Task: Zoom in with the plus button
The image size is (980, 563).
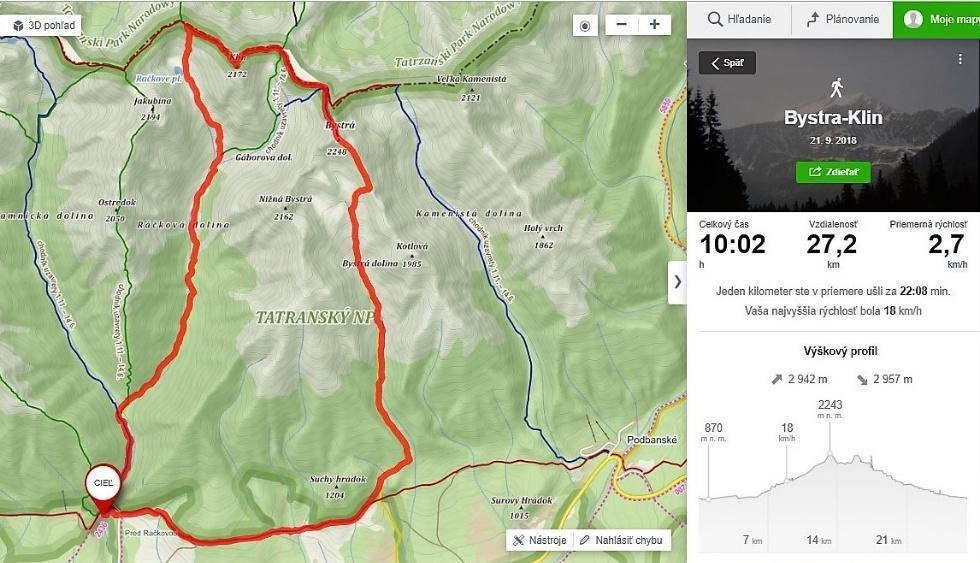Action: point(654,25)
